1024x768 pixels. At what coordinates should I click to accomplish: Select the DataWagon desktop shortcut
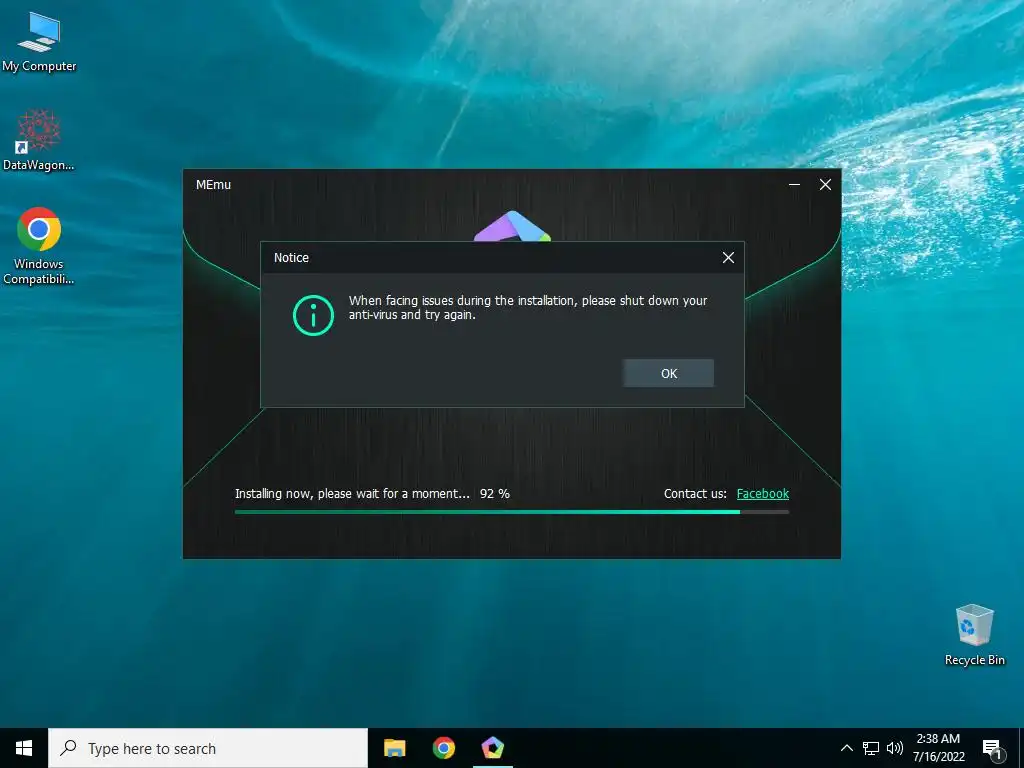click(39, 140)
